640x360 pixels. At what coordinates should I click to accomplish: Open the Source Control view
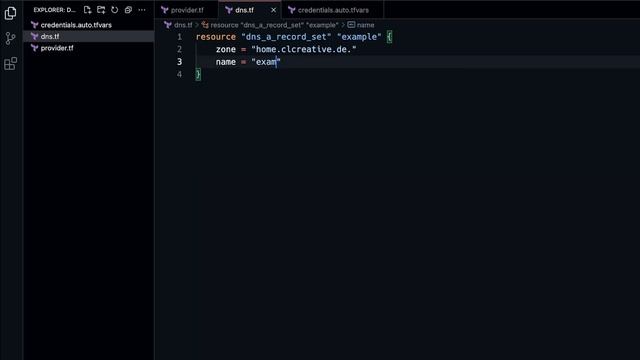pos(10,38)
